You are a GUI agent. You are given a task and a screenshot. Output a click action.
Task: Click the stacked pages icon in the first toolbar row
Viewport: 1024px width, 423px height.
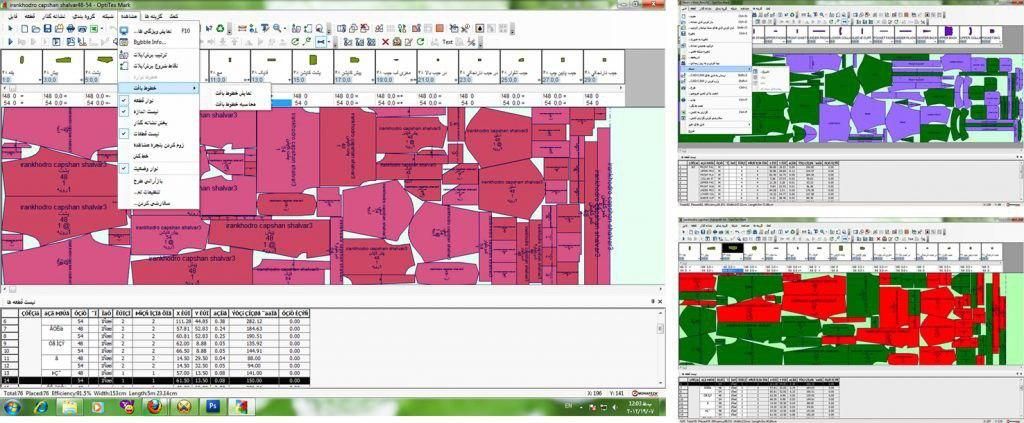pos(353,28)
